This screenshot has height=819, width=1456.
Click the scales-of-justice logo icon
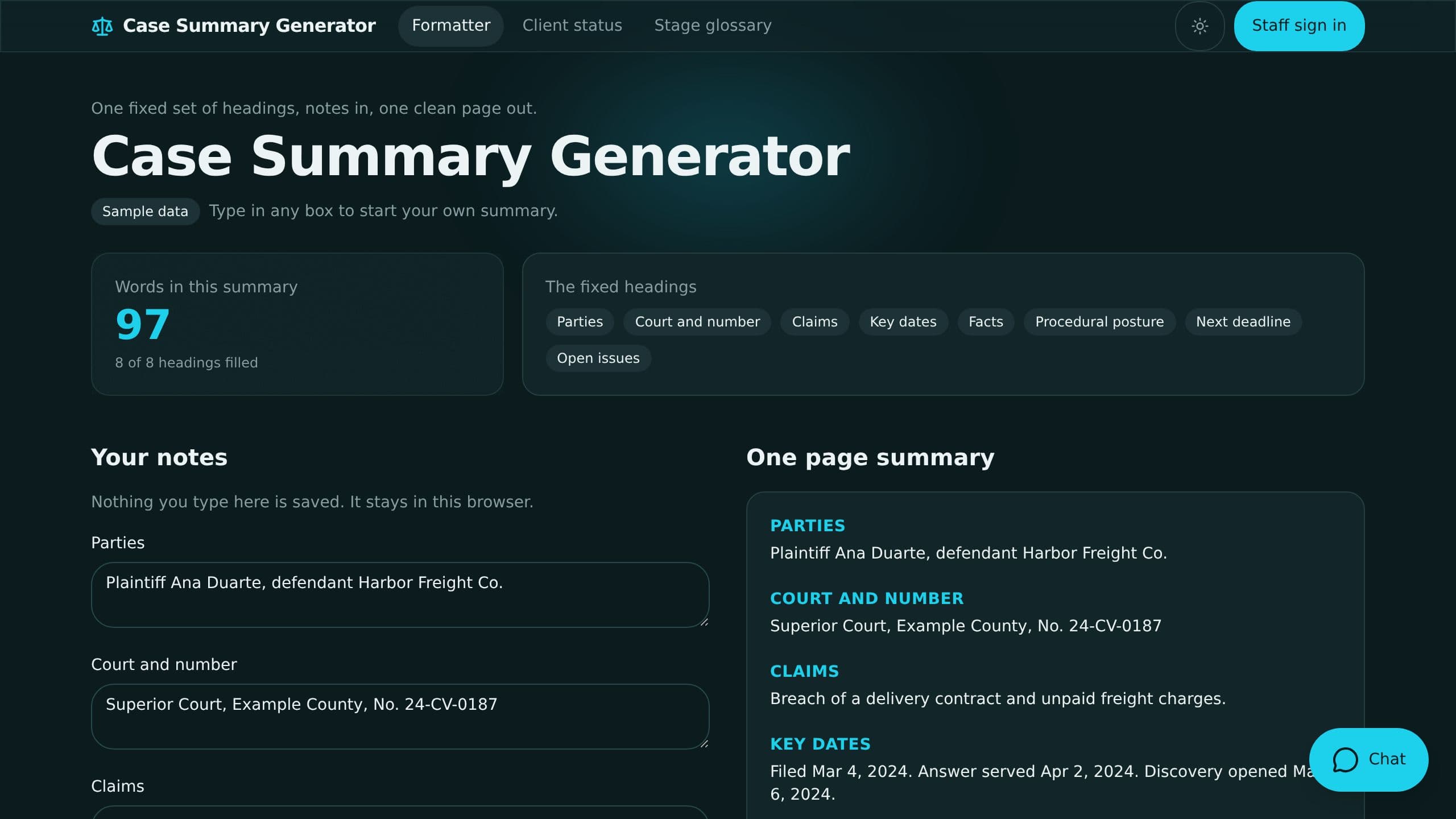tap(102, 26)
